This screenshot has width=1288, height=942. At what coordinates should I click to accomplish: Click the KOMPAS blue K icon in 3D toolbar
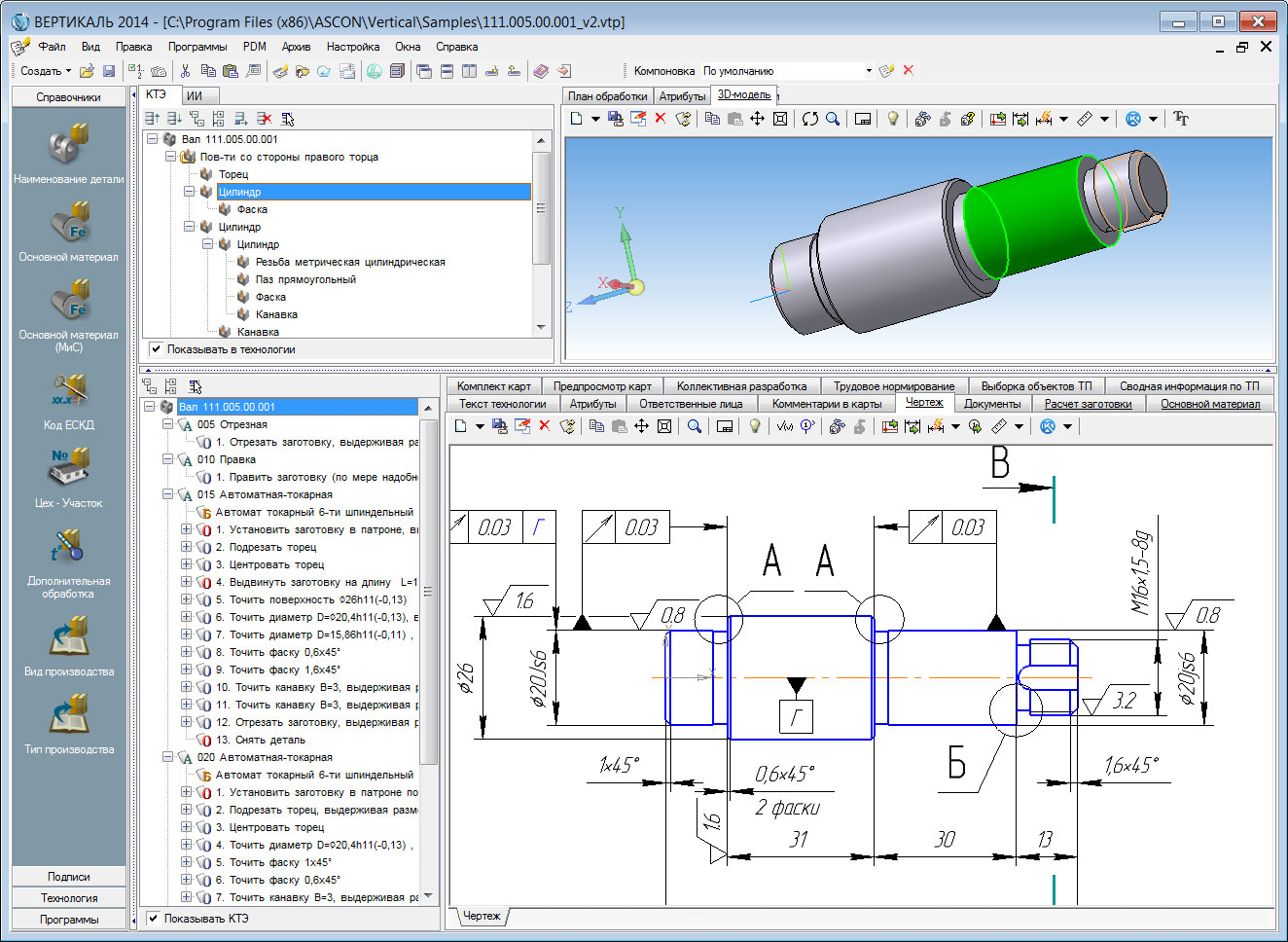coord(1132,119)
